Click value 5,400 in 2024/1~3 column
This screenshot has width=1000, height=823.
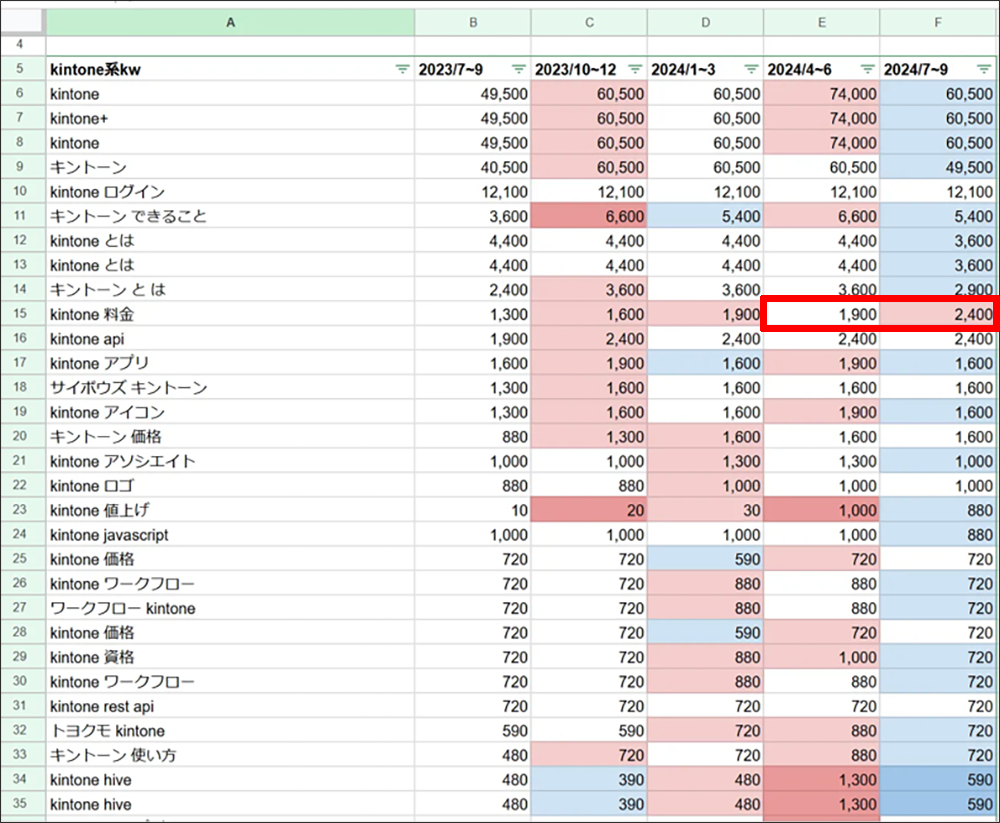tap(705, 216)
